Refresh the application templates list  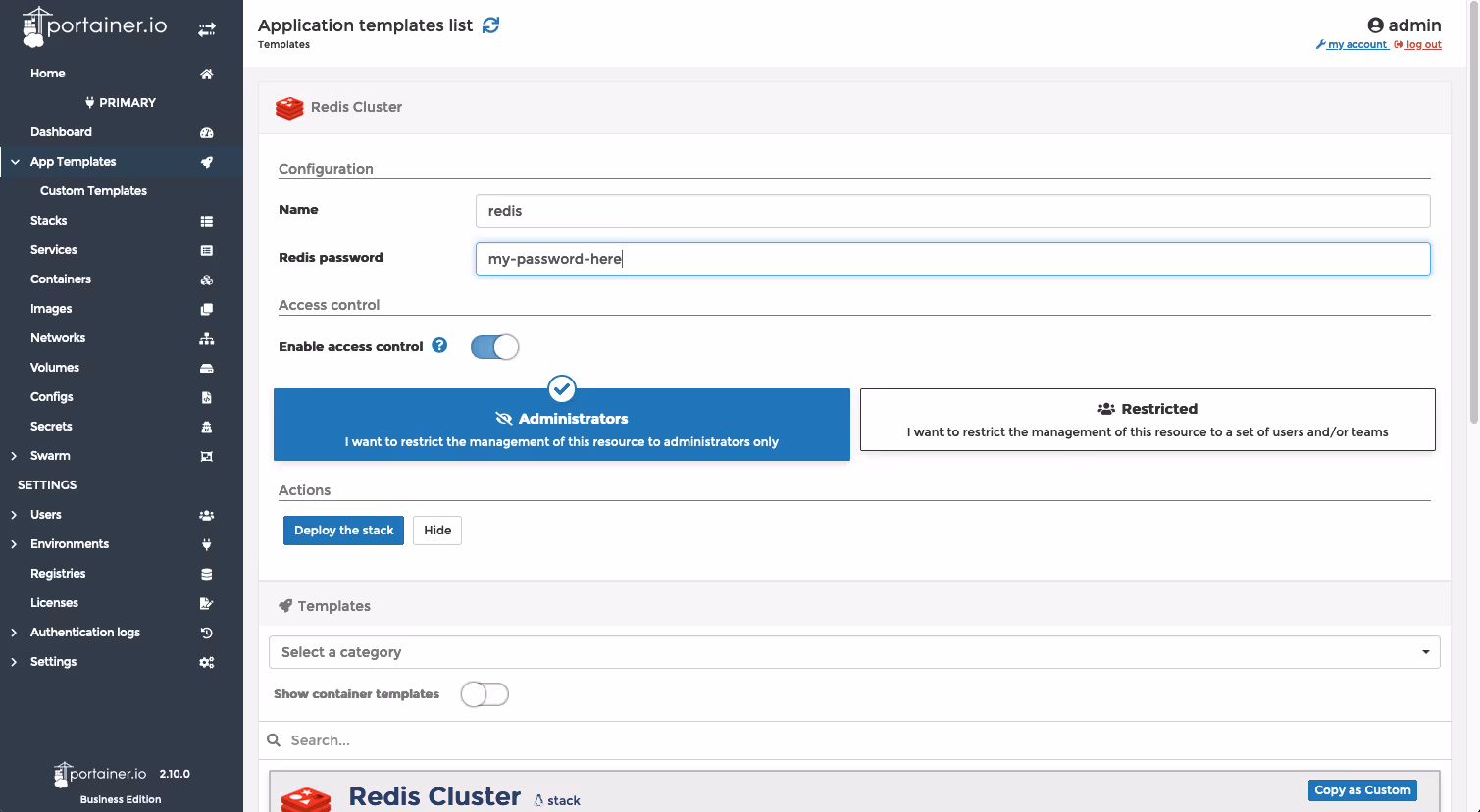491,25
